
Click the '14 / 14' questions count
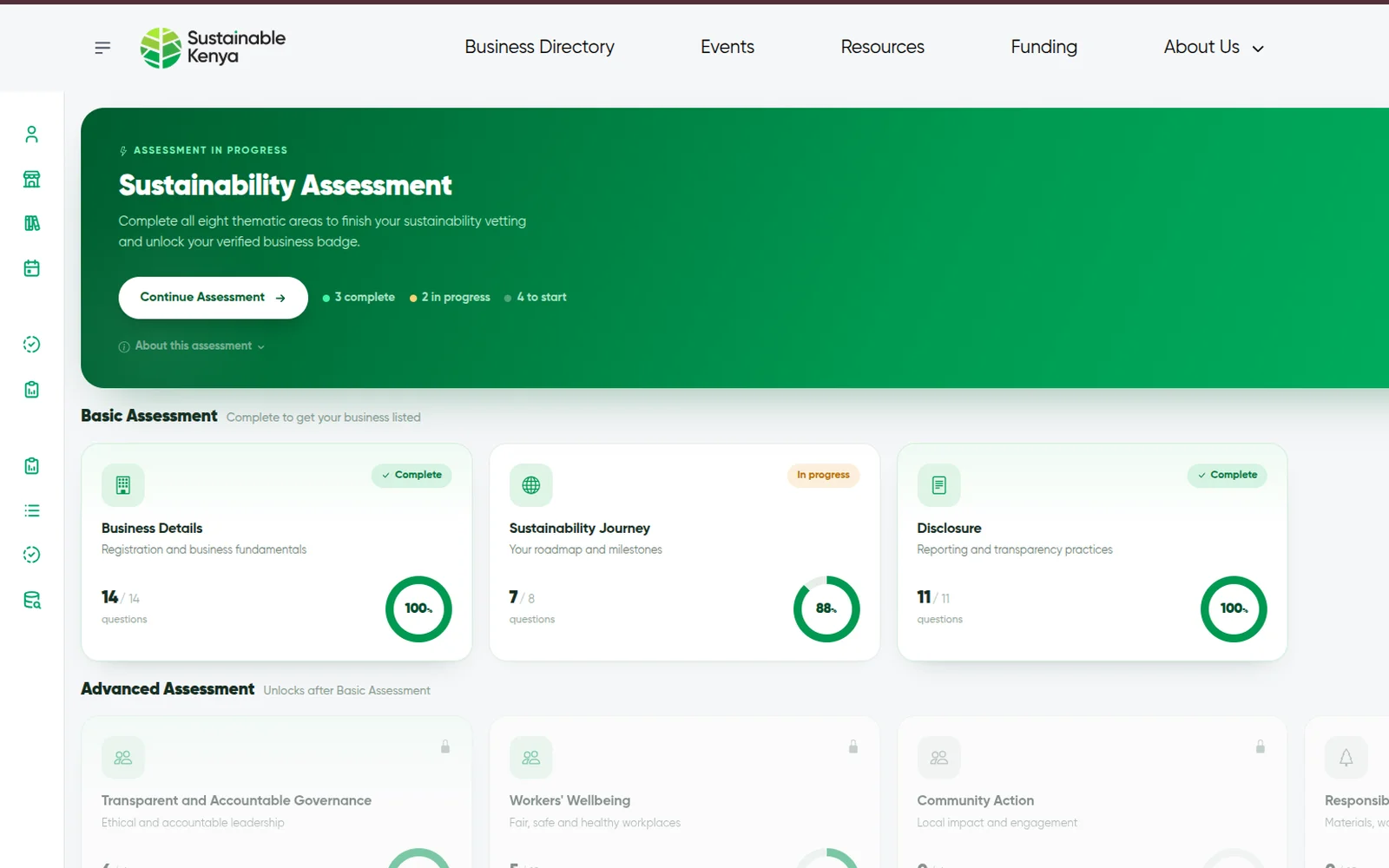click(121, 597)
